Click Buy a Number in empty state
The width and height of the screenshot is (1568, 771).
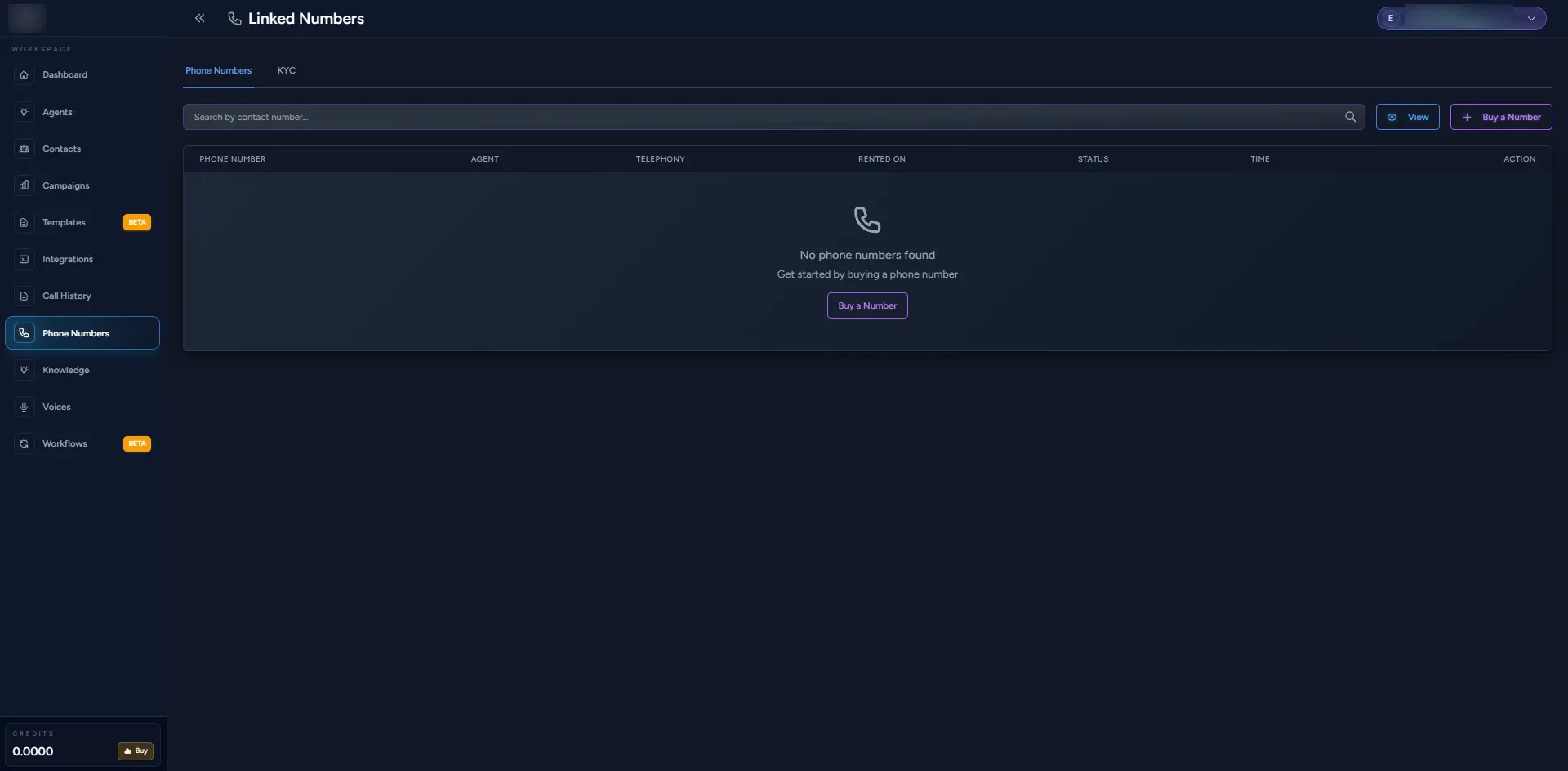[866, 305]
